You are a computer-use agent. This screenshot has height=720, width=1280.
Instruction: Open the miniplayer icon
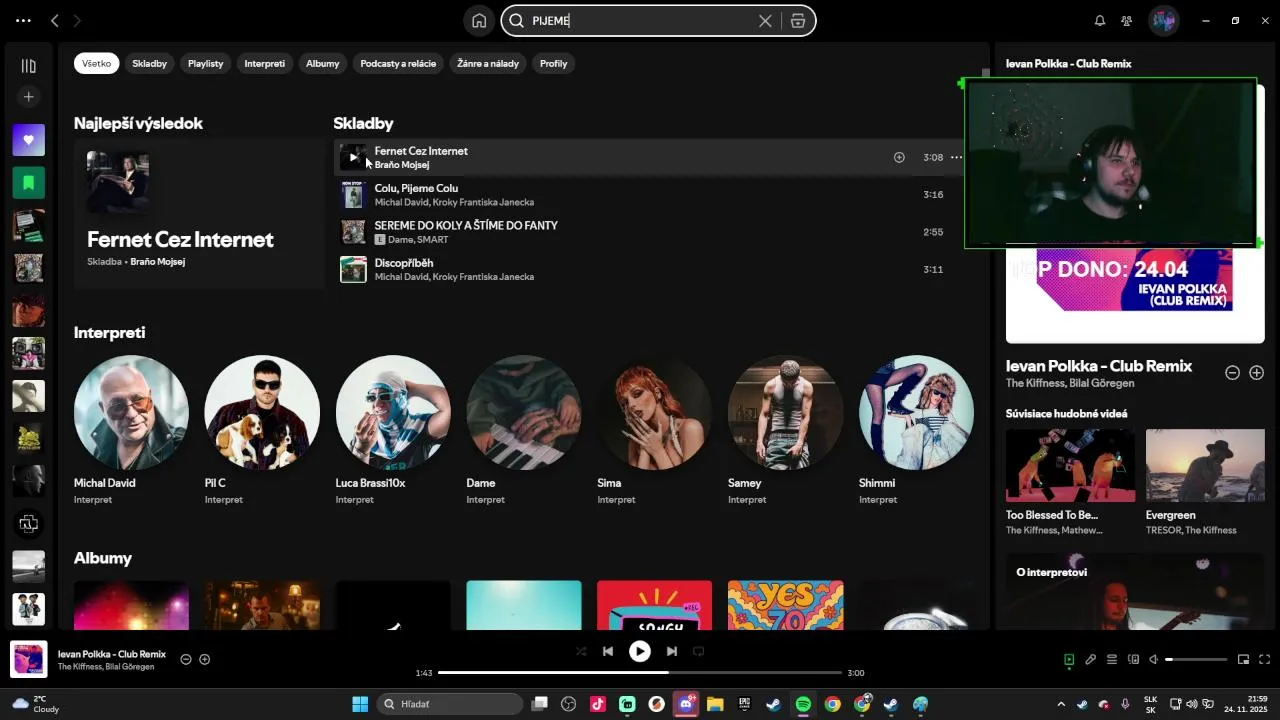[x=1244, y=659]
